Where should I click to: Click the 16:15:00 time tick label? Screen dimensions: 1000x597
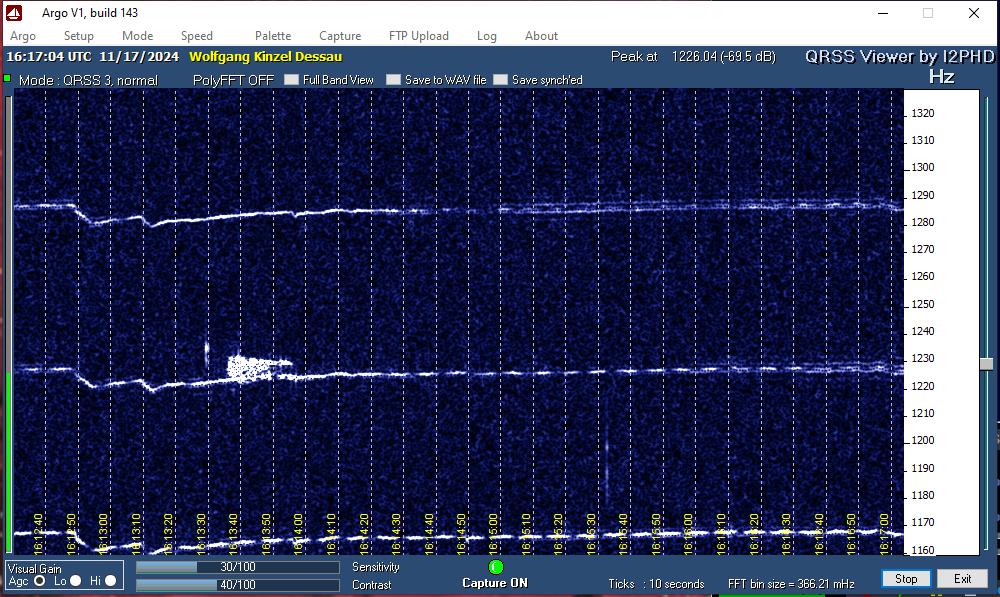pyautogui.click(x=494, y=533)
